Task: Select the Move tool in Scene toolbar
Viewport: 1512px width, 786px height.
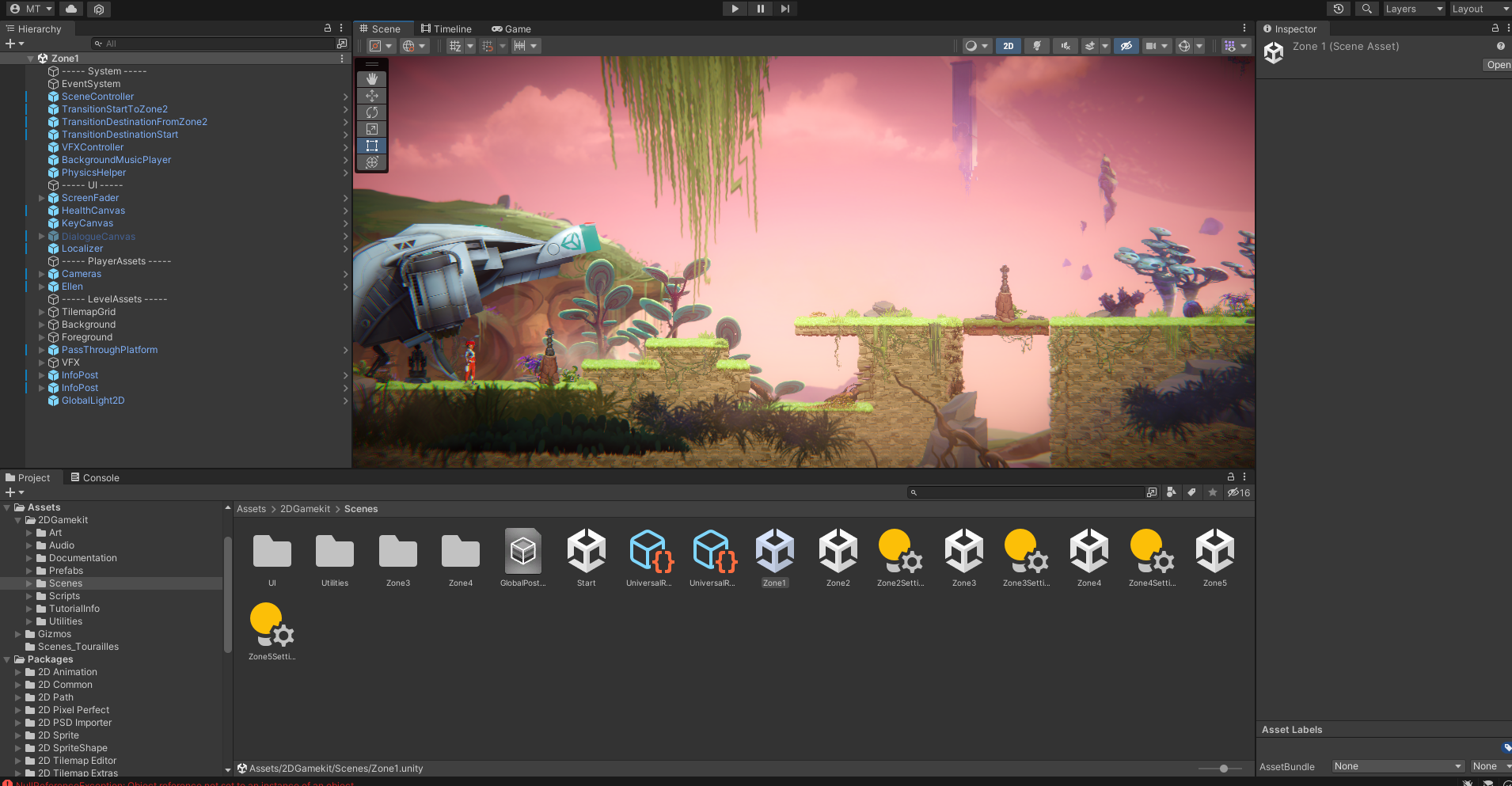Action: point(372,96)
